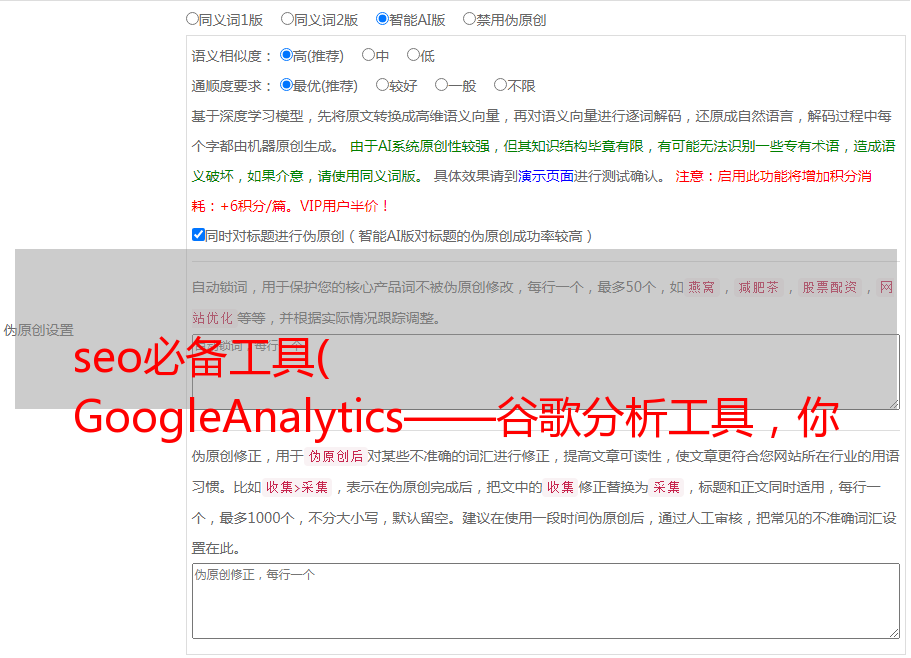
Task: Set 语义相似度 to 高(推荐)
Action: point(286,55)
